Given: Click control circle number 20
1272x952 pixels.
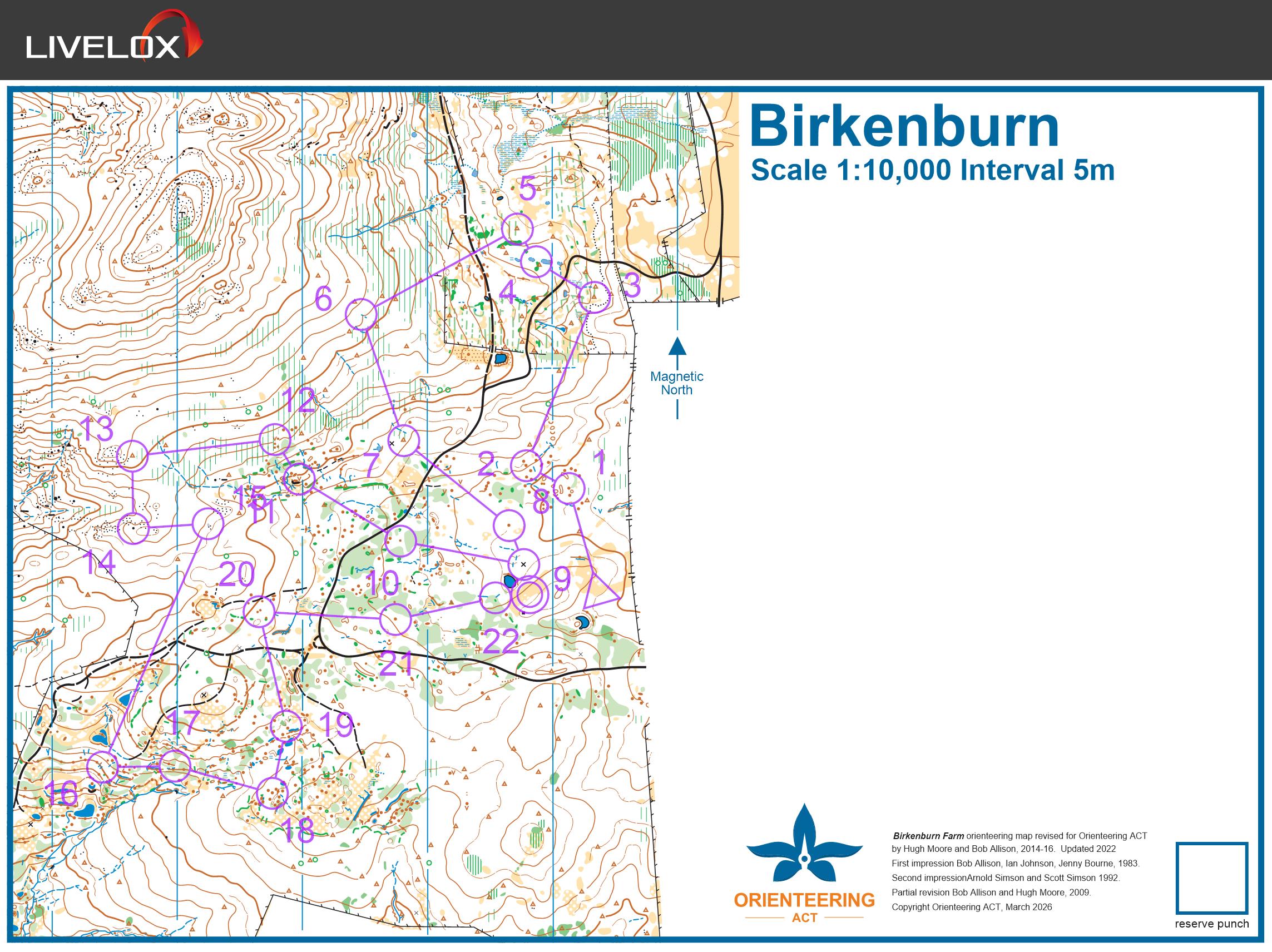Looking at the screenshot, I should (259, 612).
